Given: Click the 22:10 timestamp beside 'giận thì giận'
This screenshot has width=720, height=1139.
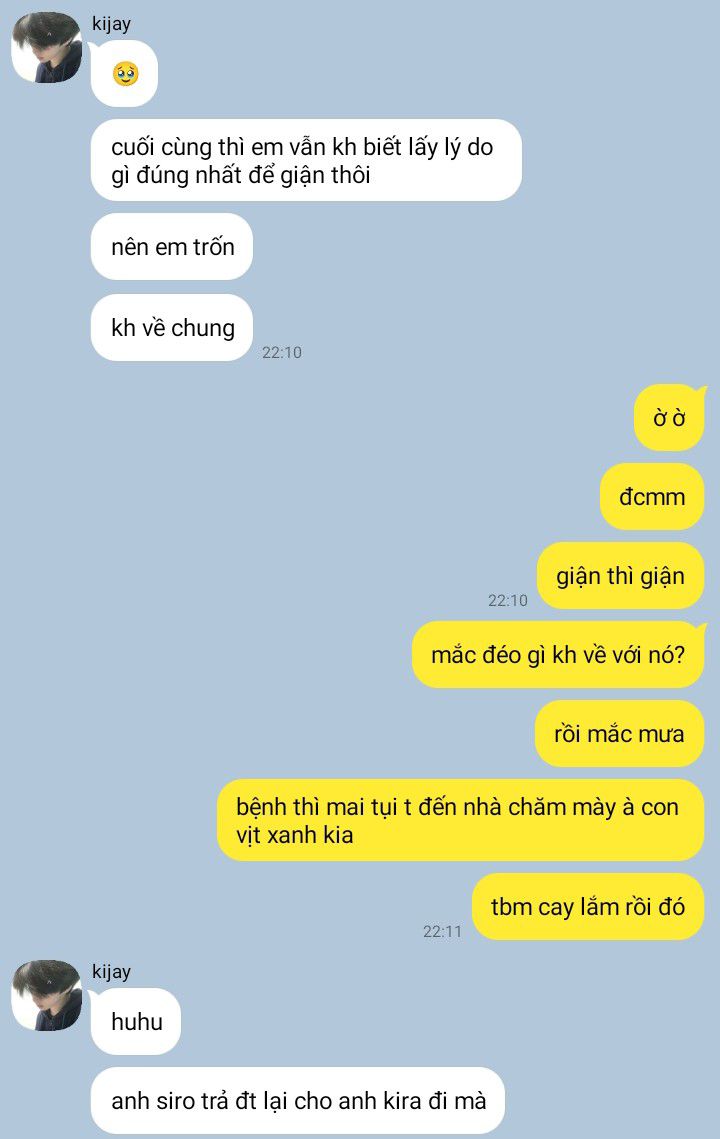Looking at the screenshot, I should tap(508, 600).
